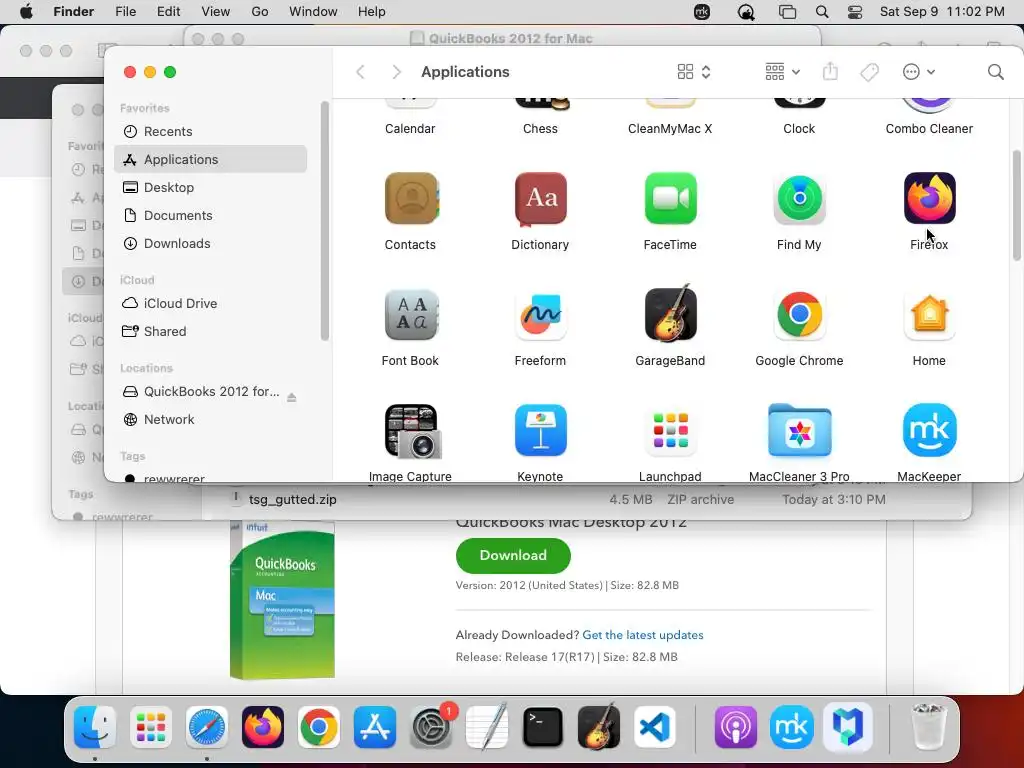Open GarageBand in the Applications folder

click(670, 315)
